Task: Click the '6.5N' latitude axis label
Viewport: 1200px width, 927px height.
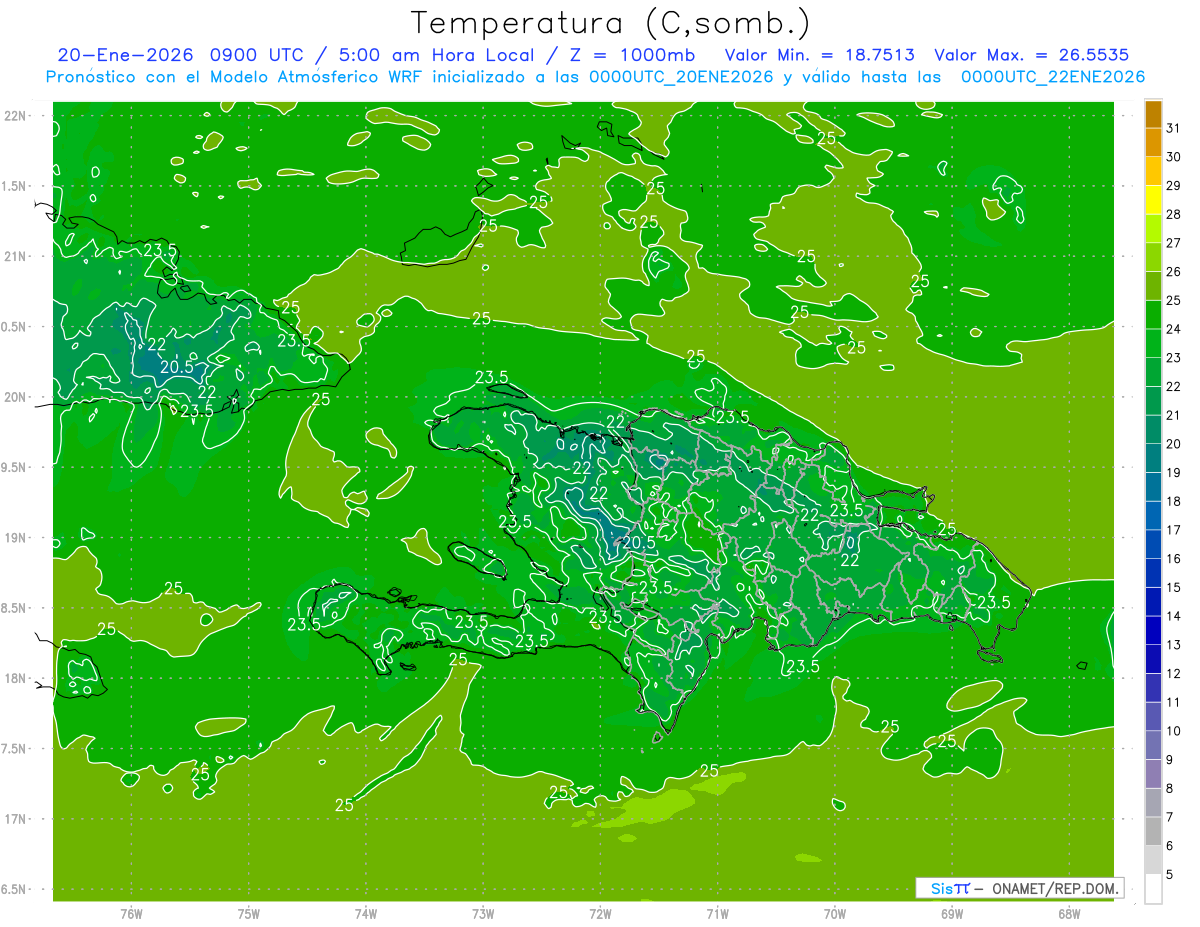Action: (15, 889)
